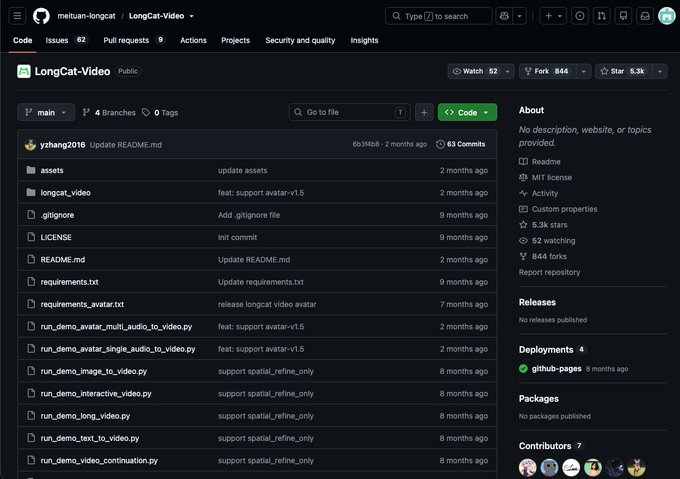The image size is (680, 479).
Task: Open the MIT license link
Action: coord(551,177)
